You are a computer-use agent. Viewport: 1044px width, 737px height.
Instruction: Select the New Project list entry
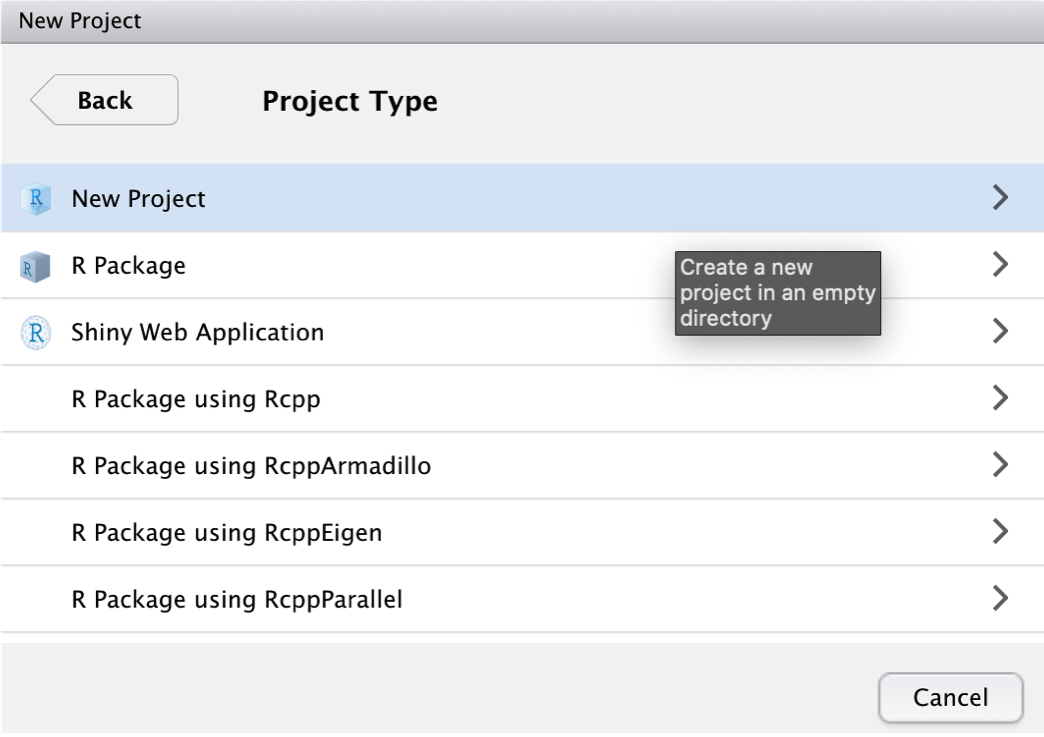(139, 198)
